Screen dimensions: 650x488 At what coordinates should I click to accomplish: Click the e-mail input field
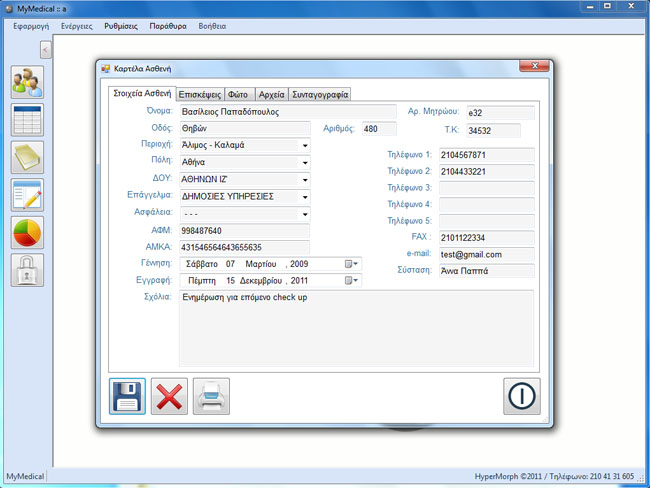click(487, 254)
